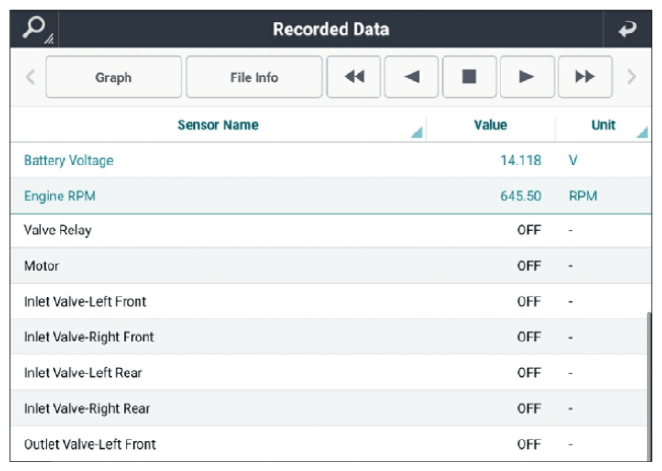Select Inlet Valve-Right Front row

pos(331,337)
